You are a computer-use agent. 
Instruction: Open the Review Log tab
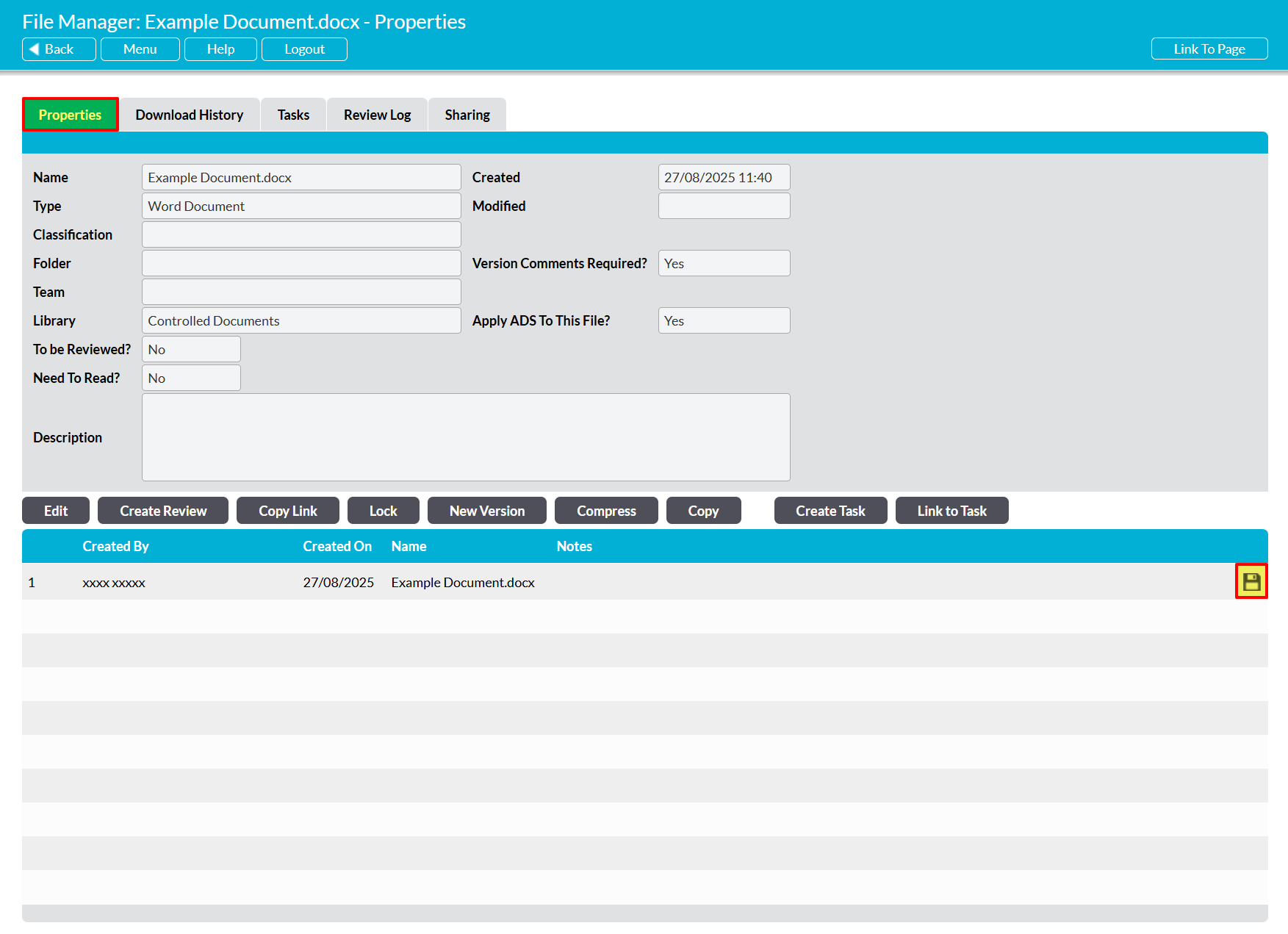pyautogui.click(x=377, y=115)
